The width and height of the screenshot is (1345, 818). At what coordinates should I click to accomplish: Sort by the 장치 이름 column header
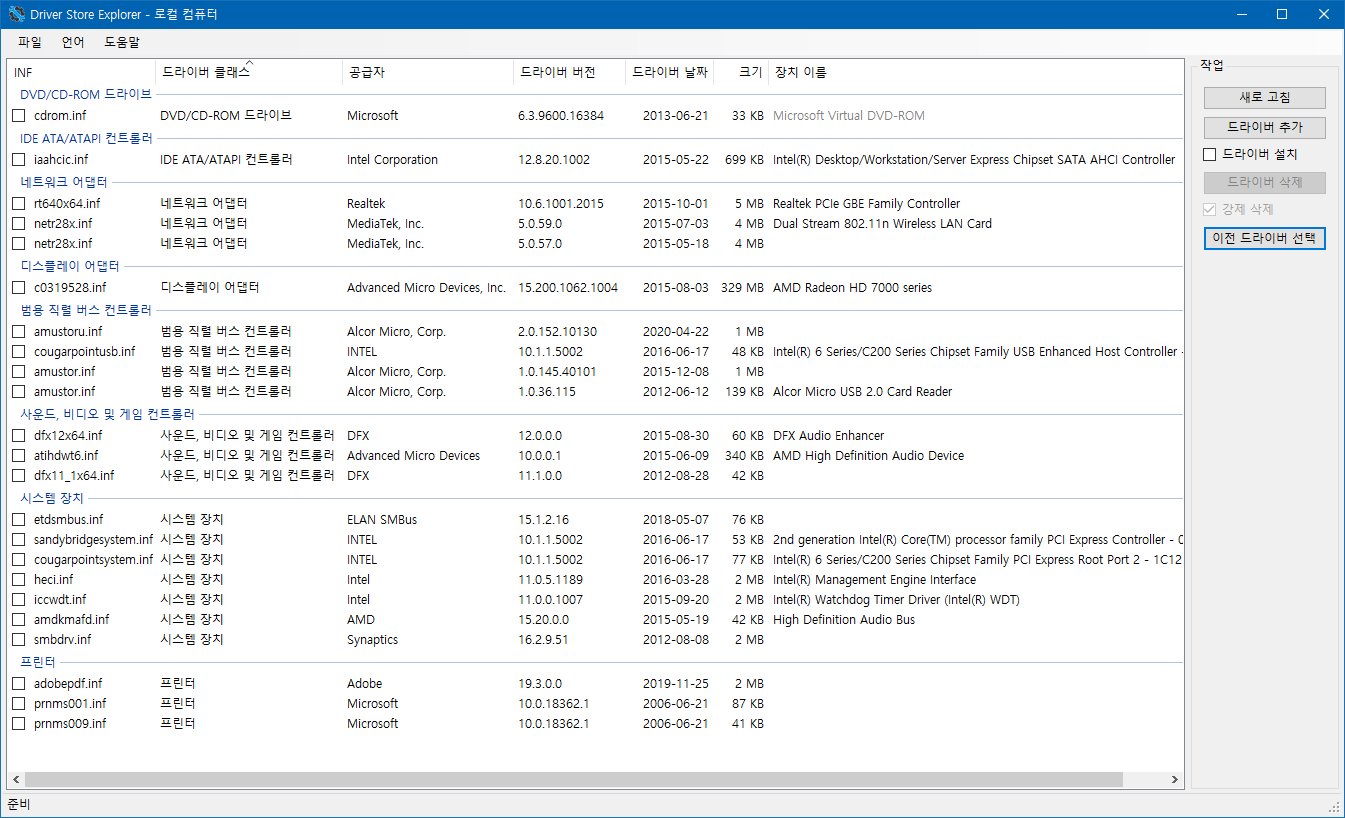[x=976, y=72]
